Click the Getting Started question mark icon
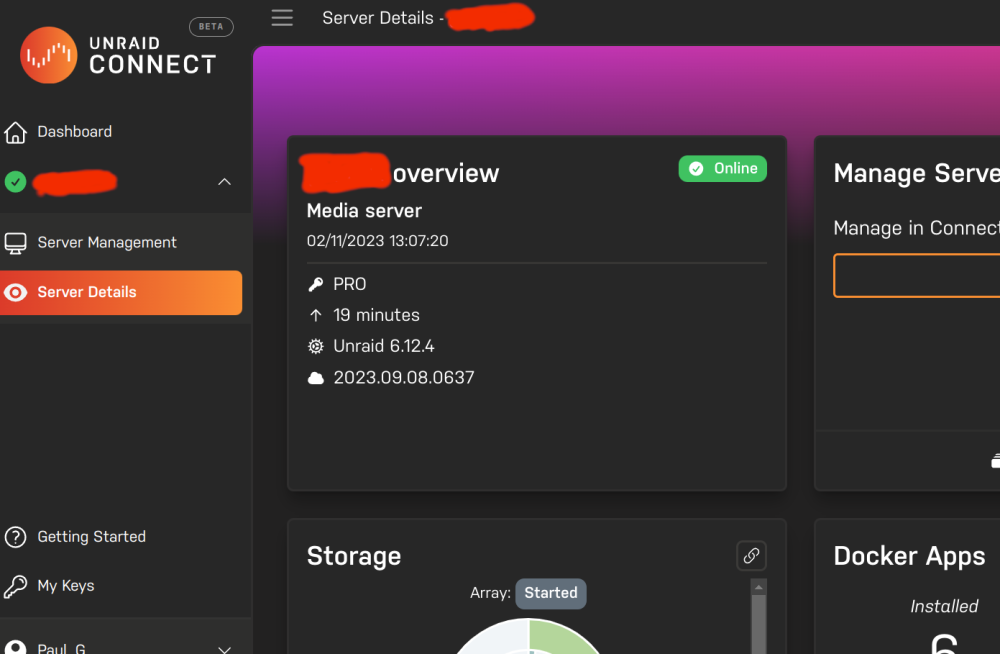Viewport: 1000px width, 654px height. [15, 537]
